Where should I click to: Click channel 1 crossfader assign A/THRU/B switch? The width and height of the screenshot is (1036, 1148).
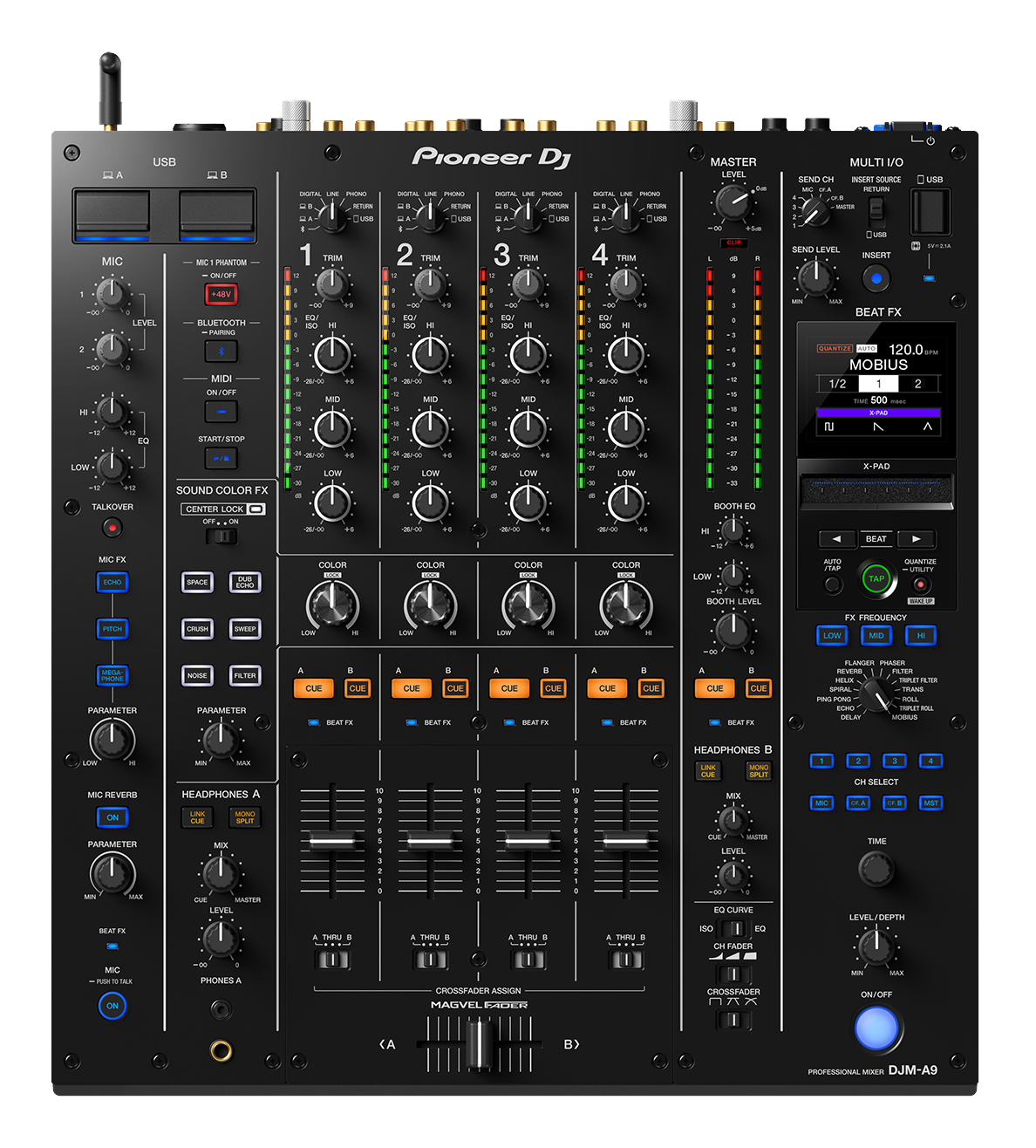[332, 960]
